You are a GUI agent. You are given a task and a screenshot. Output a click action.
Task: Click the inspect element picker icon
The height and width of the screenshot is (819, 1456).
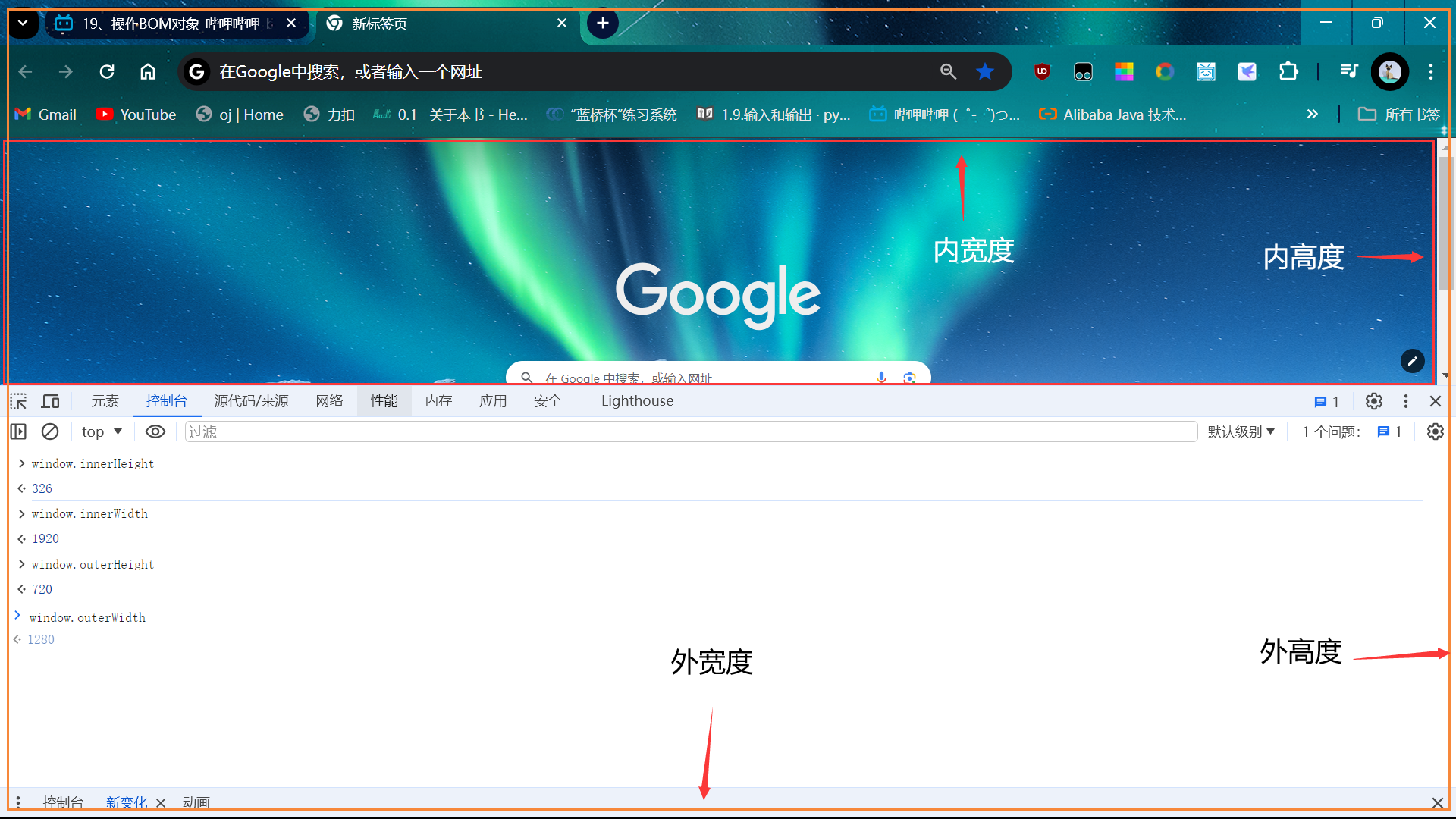tap(19, 401)
